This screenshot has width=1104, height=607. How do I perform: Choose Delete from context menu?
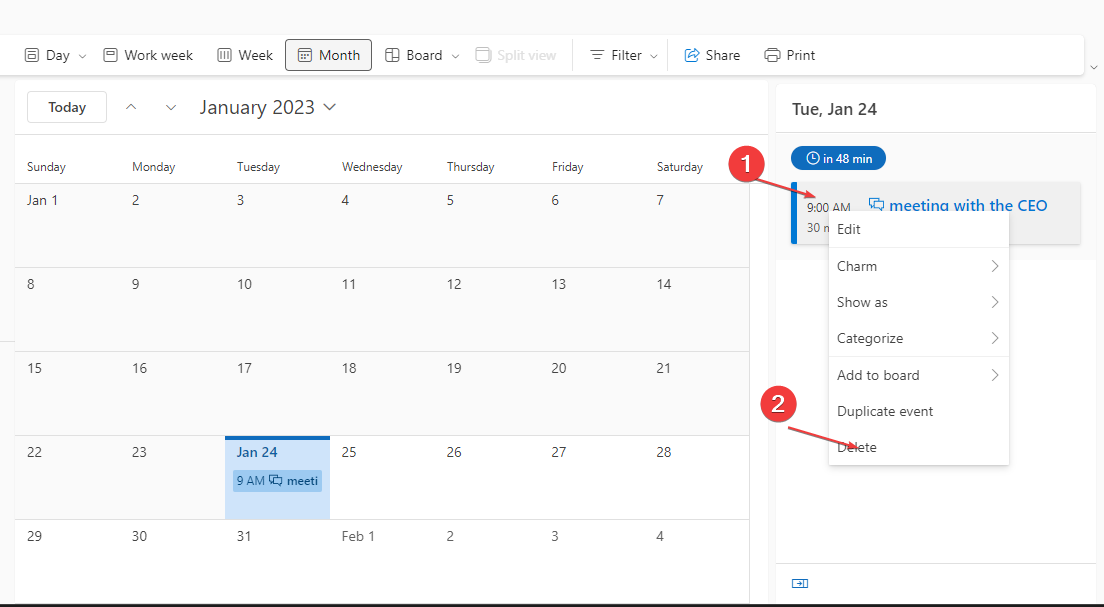[x=857, y=447]
